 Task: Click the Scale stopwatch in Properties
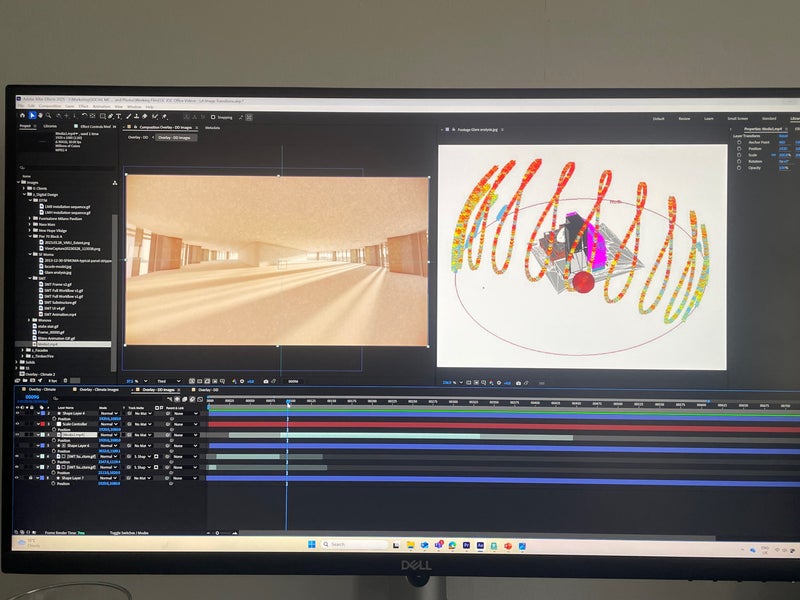pos(739,155)
